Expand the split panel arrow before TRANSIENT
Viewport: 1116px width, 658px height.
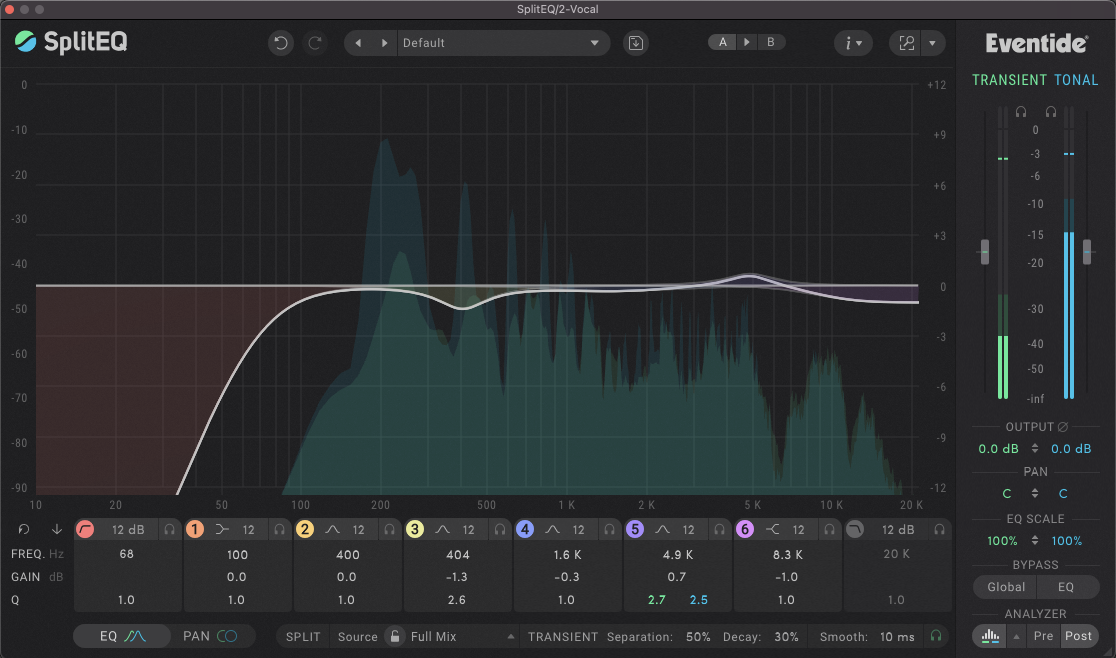[x=510, y=636]
